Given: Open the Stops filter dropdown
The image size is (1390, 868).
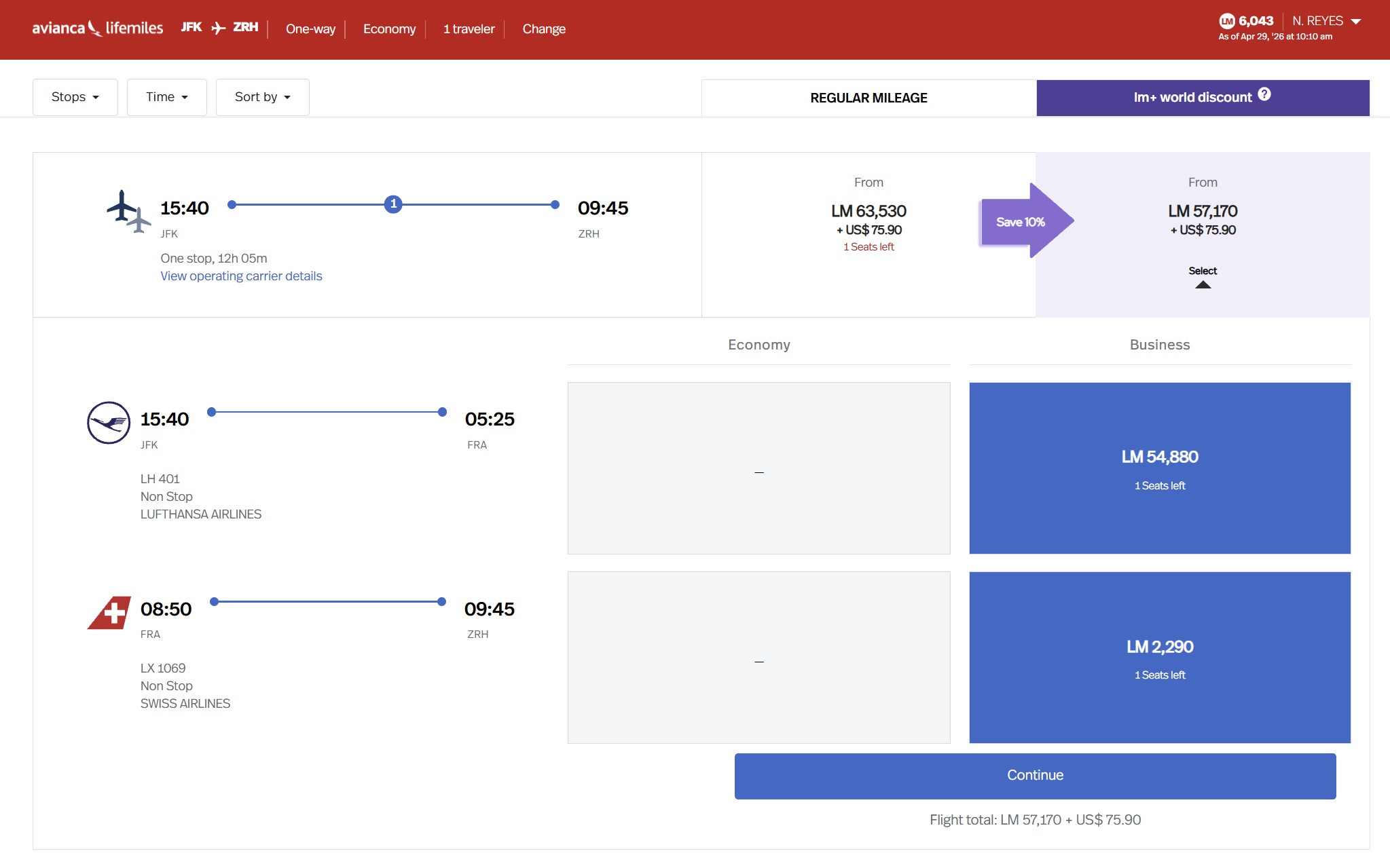Looking at the screenshot, I should tap(75, 97).
